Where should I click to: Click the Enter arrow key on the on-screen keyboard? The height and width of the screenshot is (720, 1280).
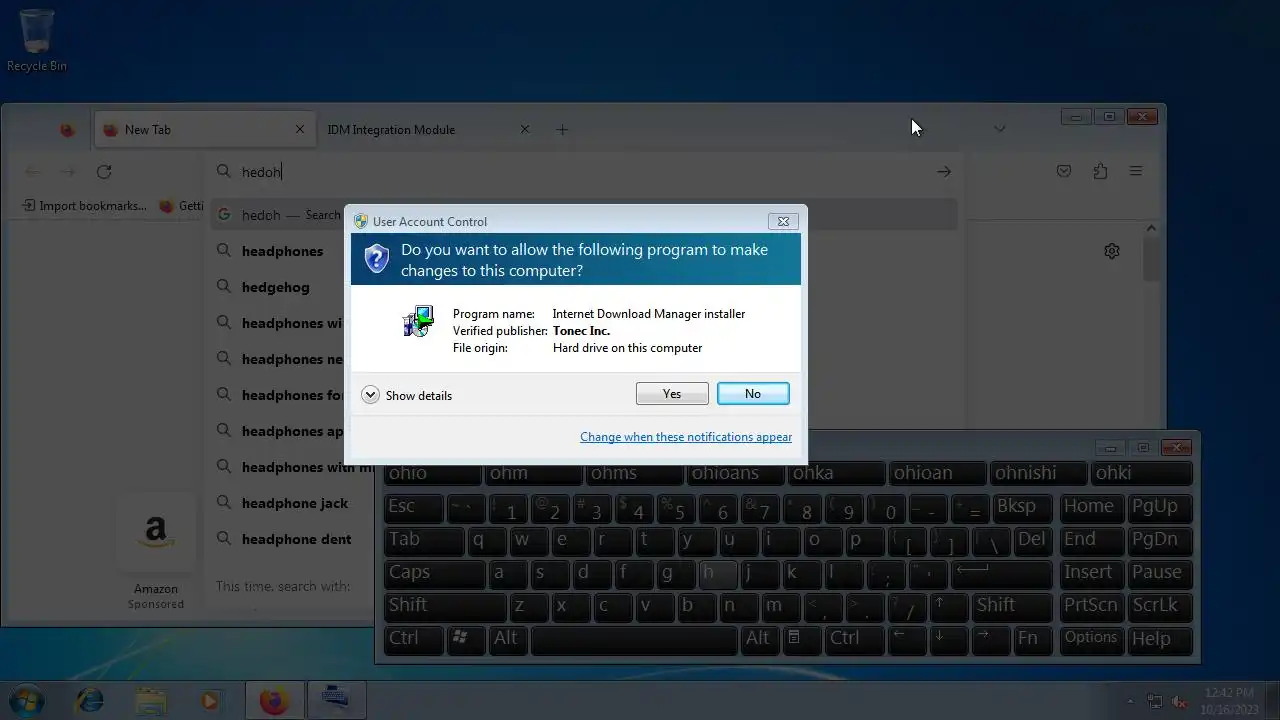tap(1003, 572)
